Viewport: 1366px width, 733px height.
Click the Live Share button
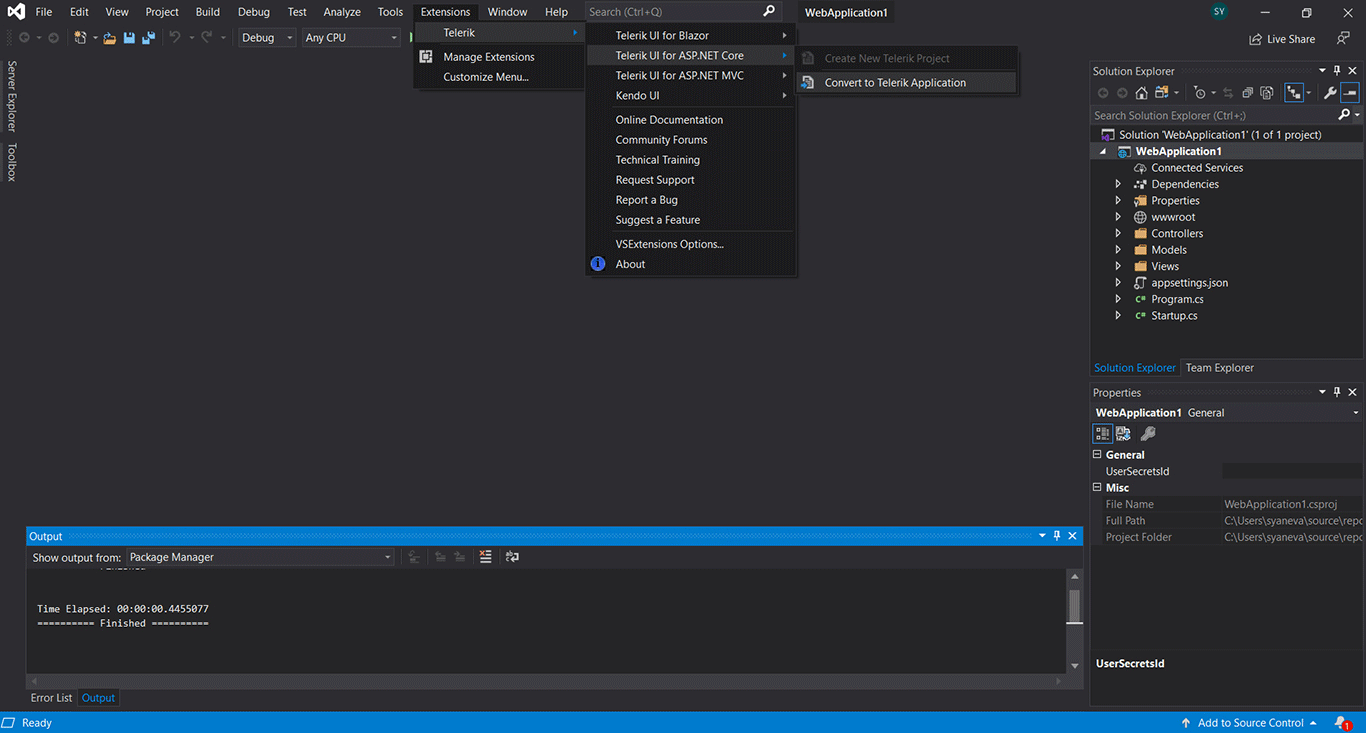pyautogui.click(x=1282, y=39)
